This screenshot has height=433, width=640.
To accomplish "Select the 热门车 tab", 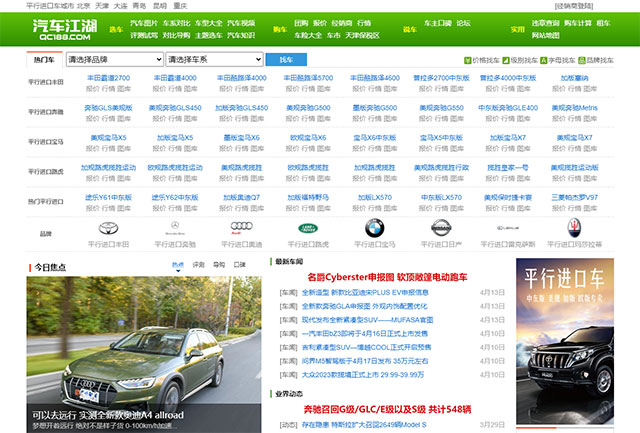I will [x=45, y=61].
